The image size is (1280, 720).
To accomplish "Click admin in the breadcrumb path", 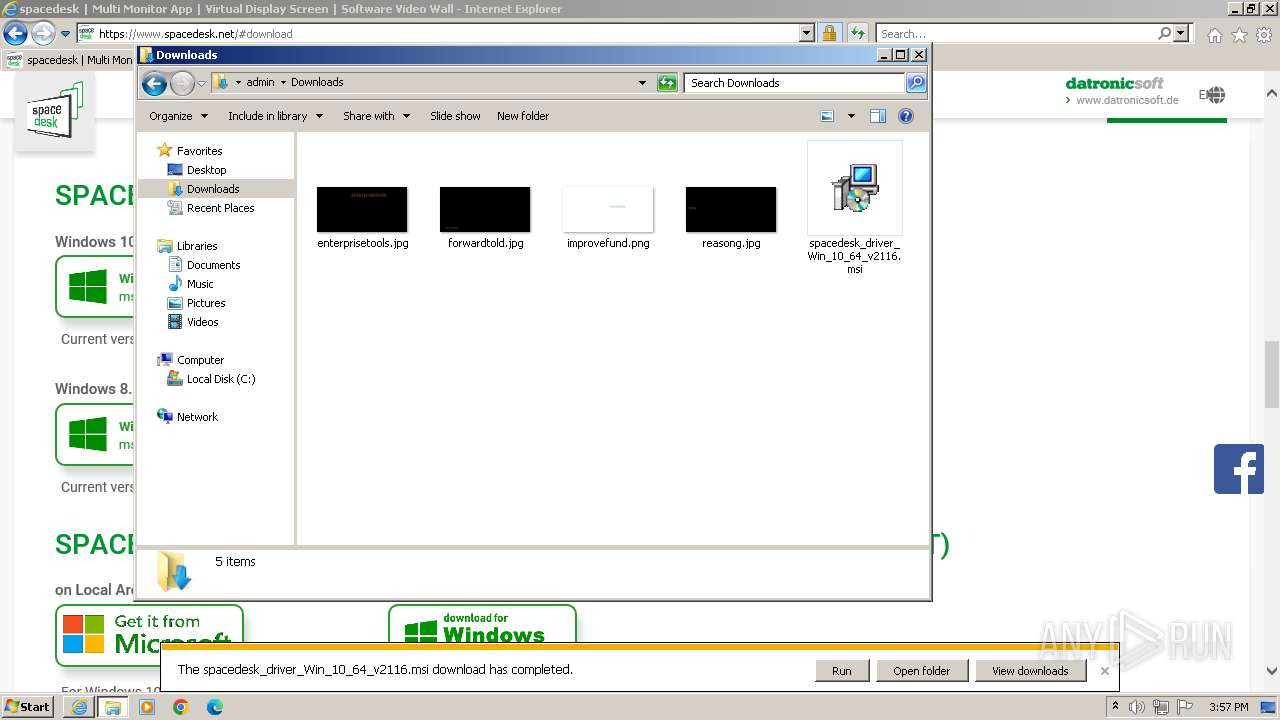I will click(260, 83).
